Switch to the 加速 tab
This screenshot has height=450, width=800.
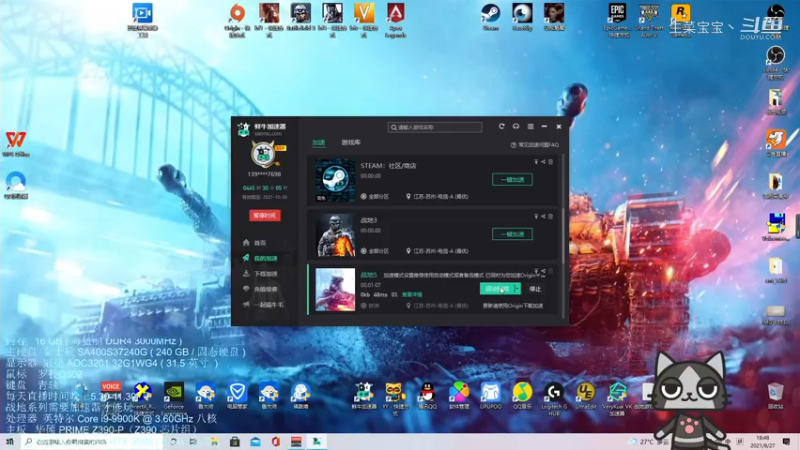pyautogui.click(x=319, y=142)
